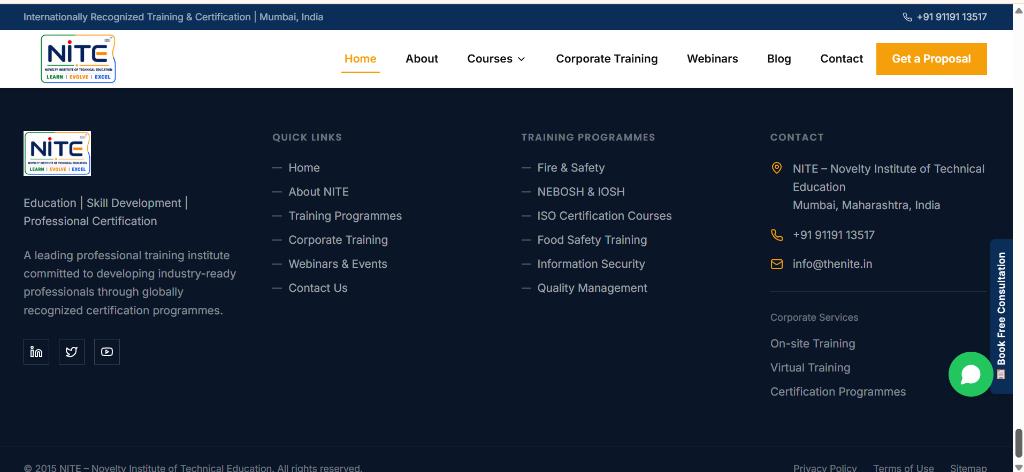
Task: Open the Certification Programmes link
Action: [x=838, y=392]
